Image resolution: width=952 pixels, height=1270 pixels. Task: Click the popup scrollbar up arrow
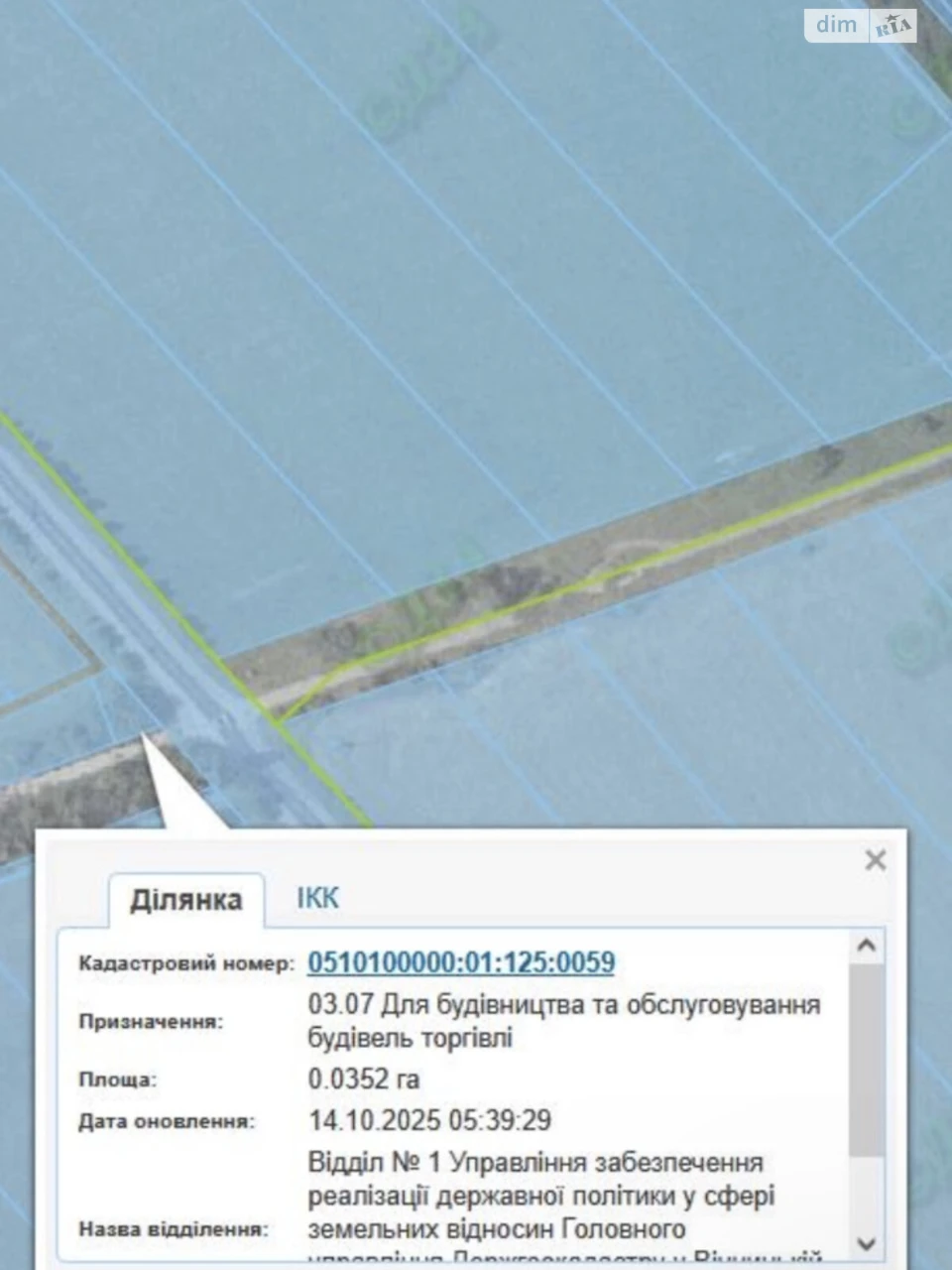[866, 947]
